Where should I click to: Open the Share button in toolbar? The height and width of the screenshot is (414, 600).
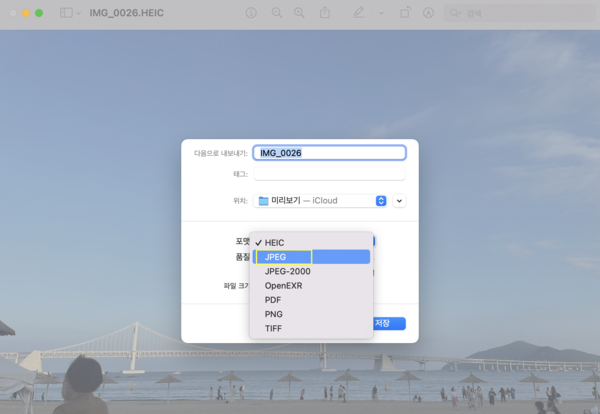point(325,13)
